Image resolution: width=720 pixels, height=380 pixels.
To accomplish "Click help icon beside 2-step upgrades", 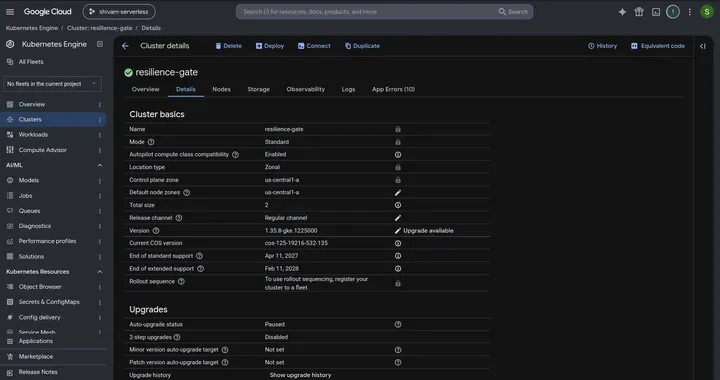I will pos(177,337).
